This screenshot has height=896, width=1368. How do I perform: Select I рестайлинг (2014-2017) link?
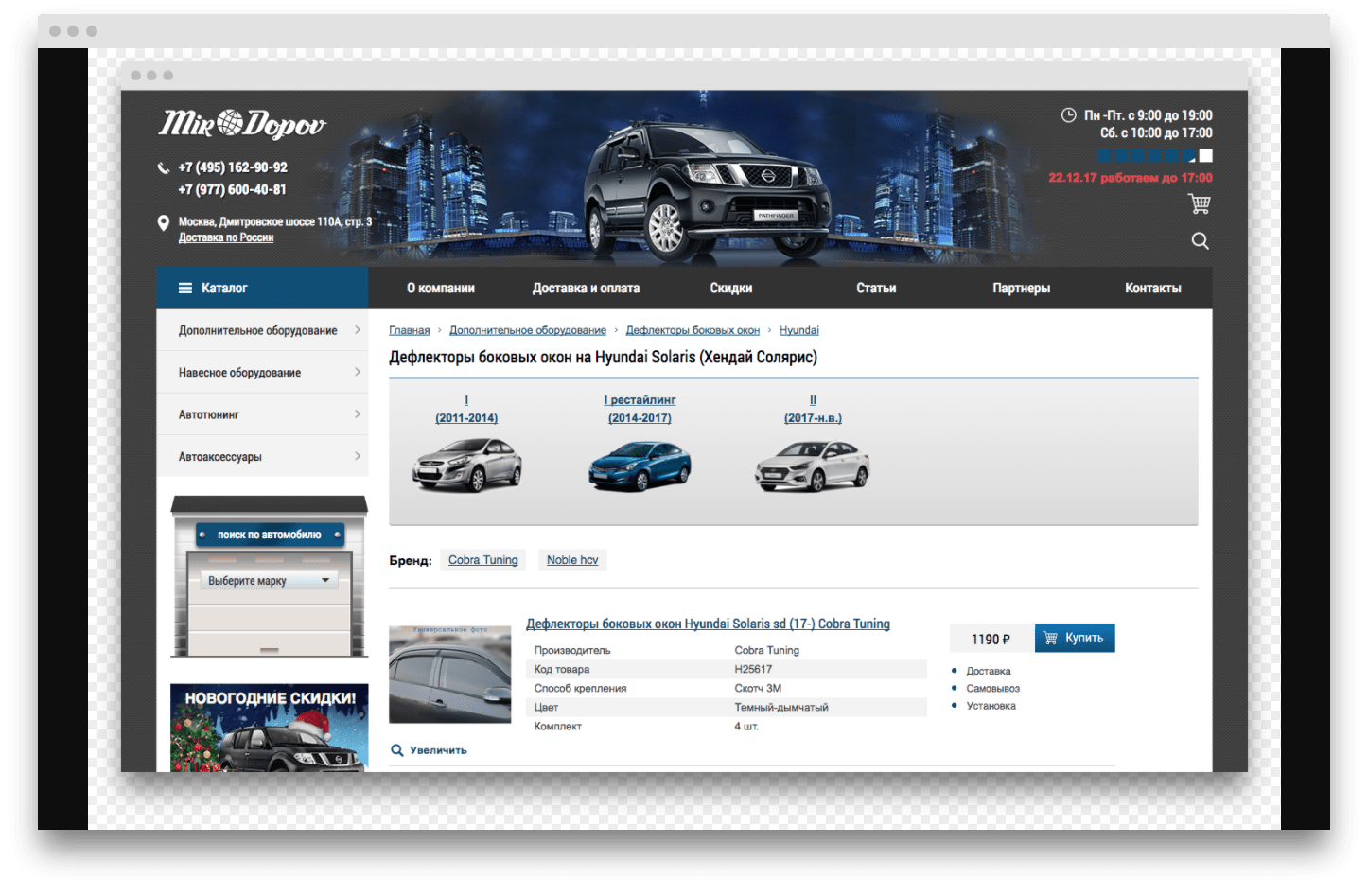(x=640, y=409)
